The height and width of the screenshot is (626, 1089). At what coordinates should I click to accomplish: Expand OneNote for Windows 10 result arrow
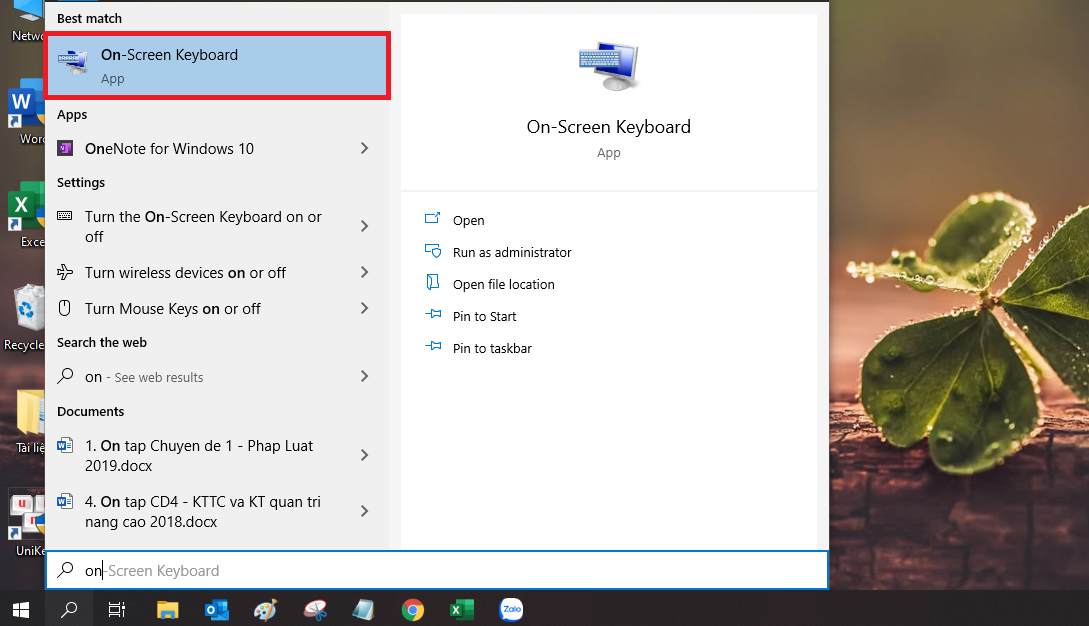point(364,148)
